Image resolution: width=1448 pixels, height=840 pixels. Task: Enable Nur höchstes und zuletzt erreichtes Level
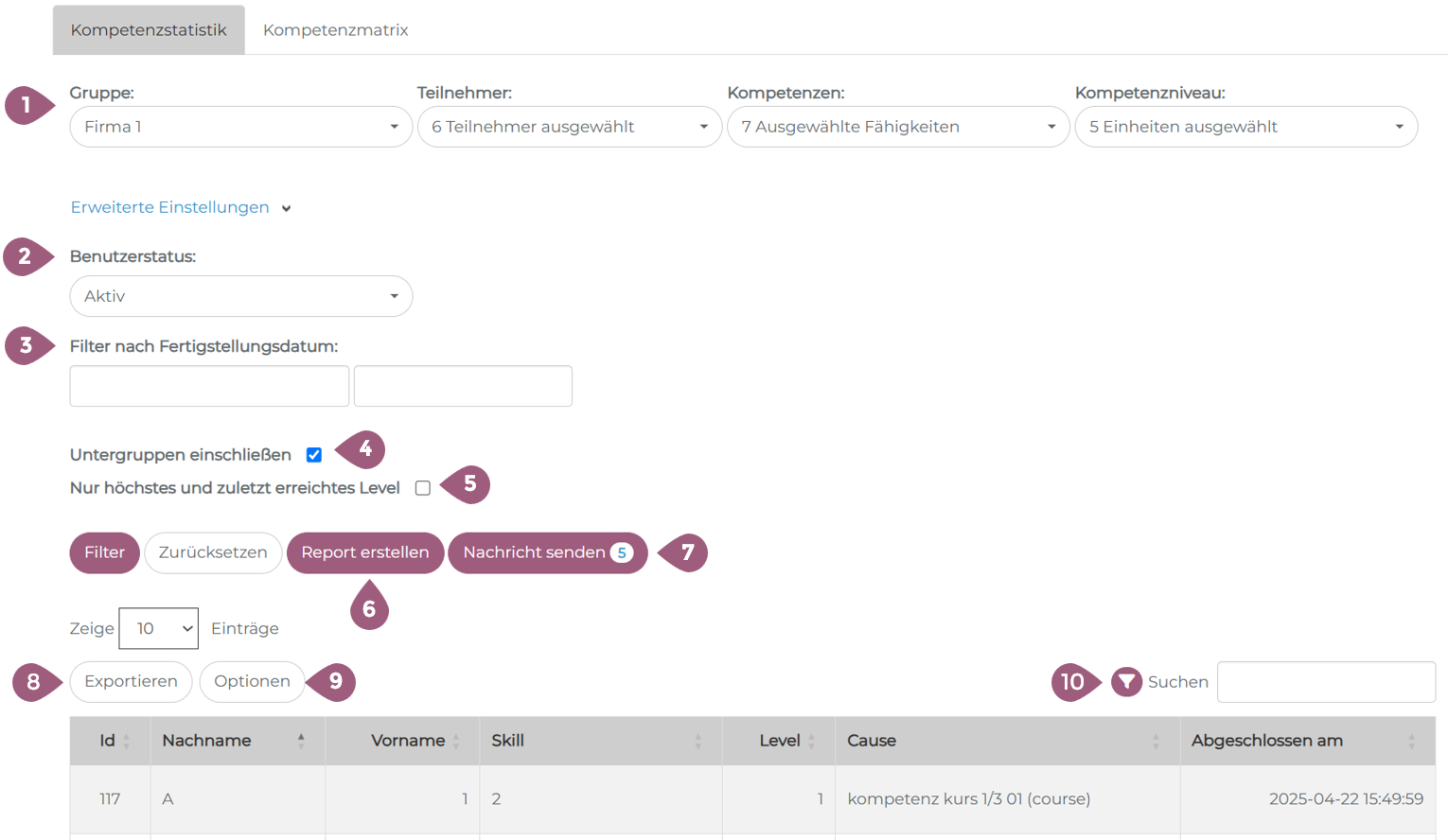point(423,488)
